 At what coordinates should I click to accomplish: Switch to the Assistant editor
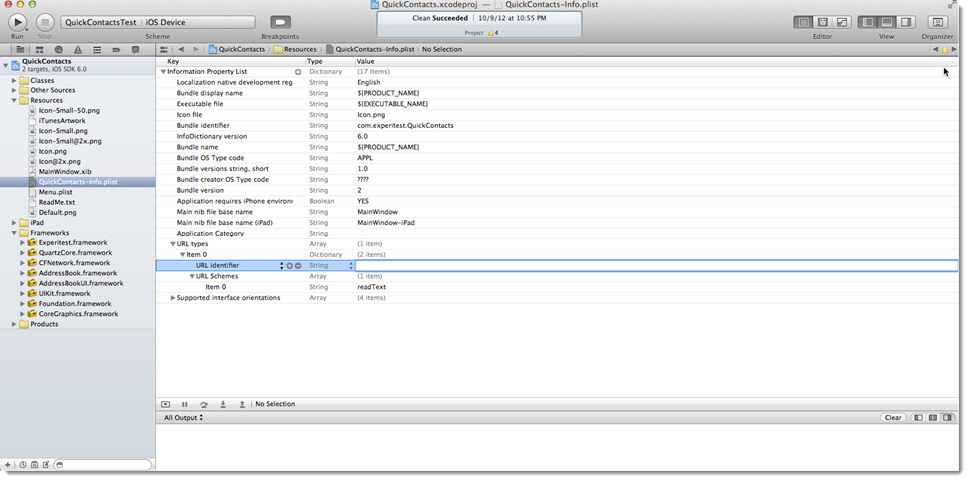click(x=822, y=21)
